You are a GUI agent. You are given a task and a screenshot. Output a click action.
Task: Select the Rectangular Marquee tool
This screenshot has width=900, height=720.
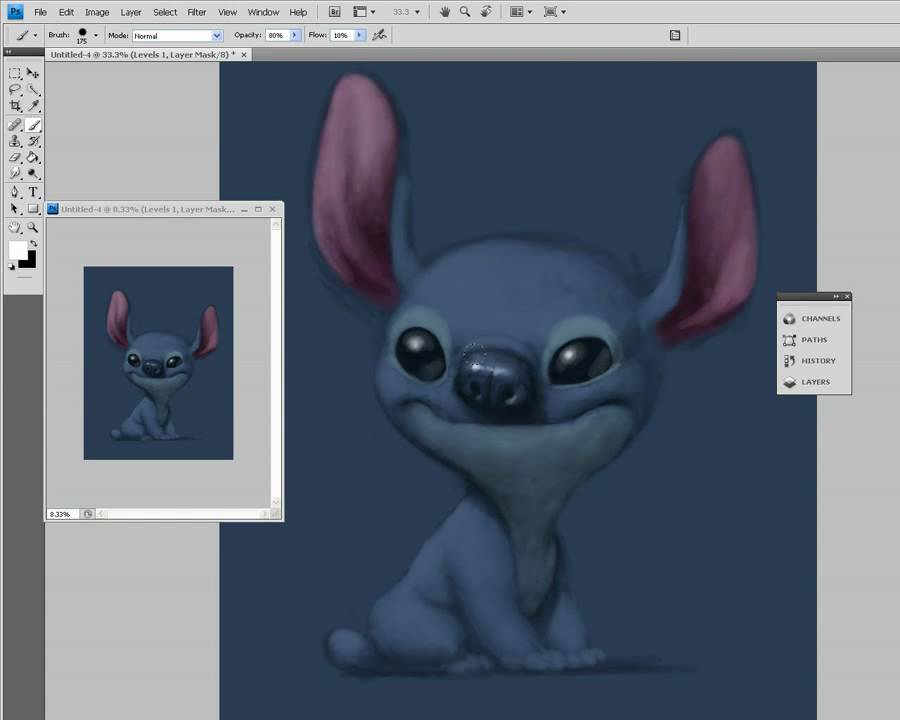click(15, 73)
